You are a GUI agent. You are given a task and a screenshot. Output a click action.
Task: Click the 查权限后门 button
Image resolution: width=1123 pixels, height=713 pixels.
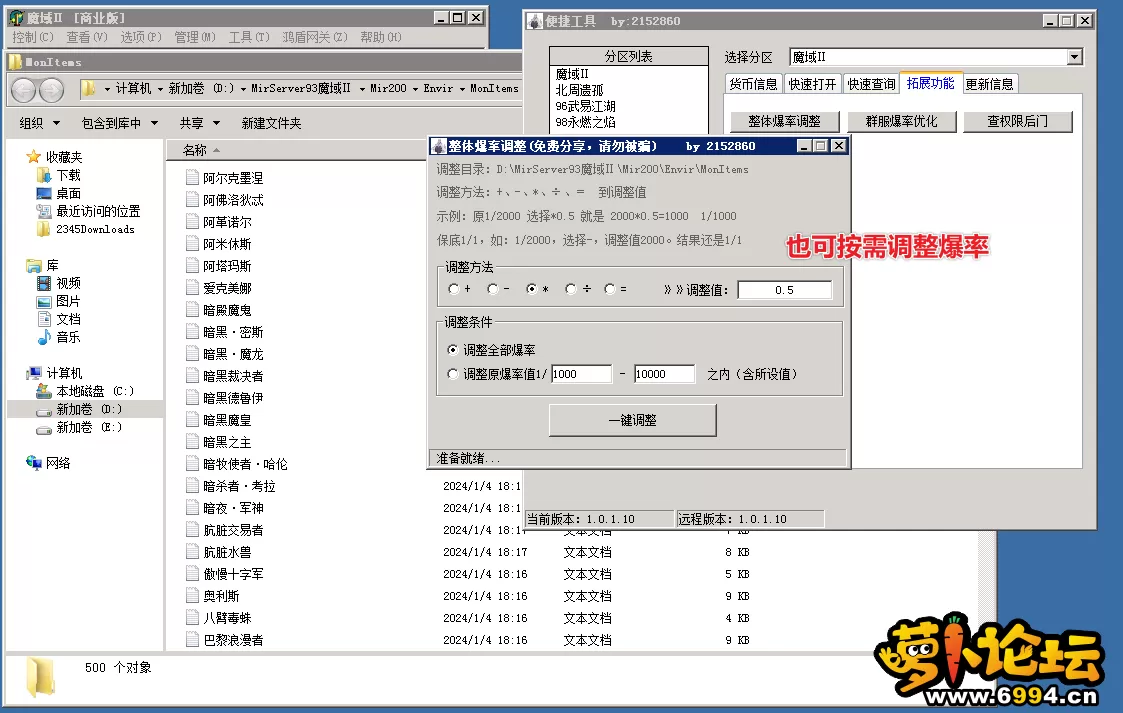coord(1018,122)
